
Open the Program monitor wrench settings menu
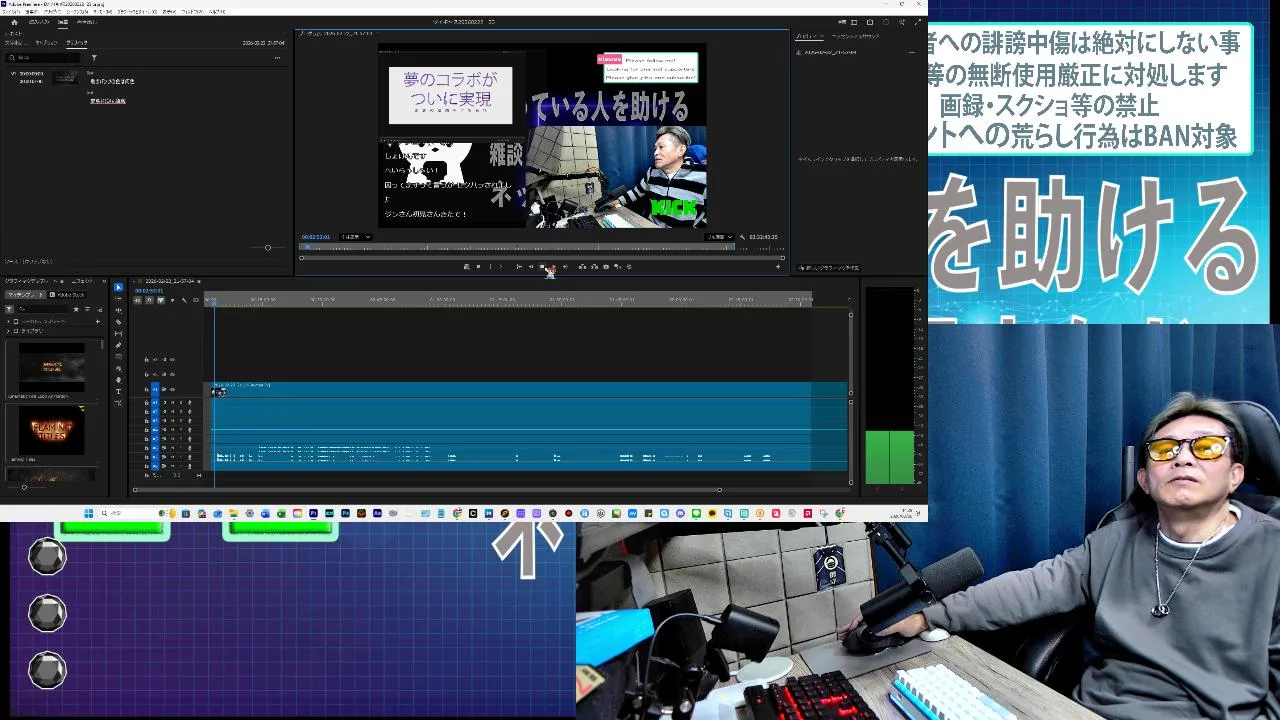click(741, 237)
